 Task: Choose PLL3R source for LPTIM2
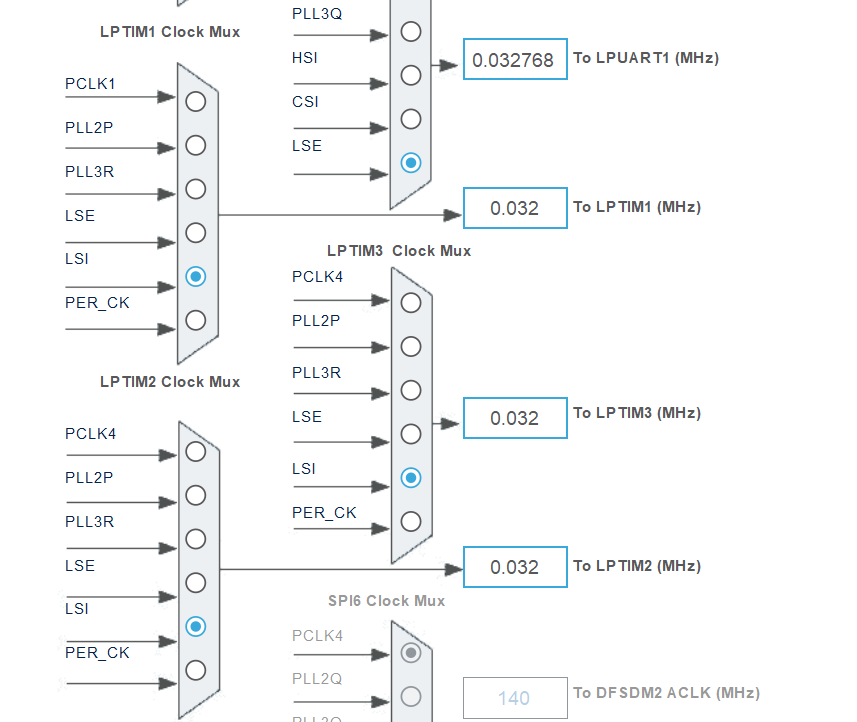point(195,538)
